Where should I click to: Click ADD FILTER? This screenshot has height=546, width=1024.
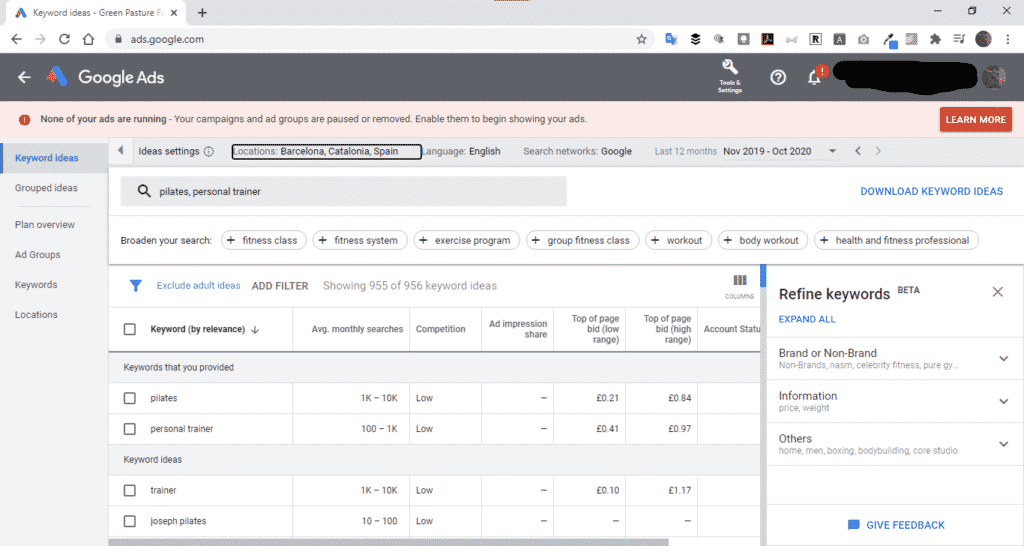coord(280,286)
